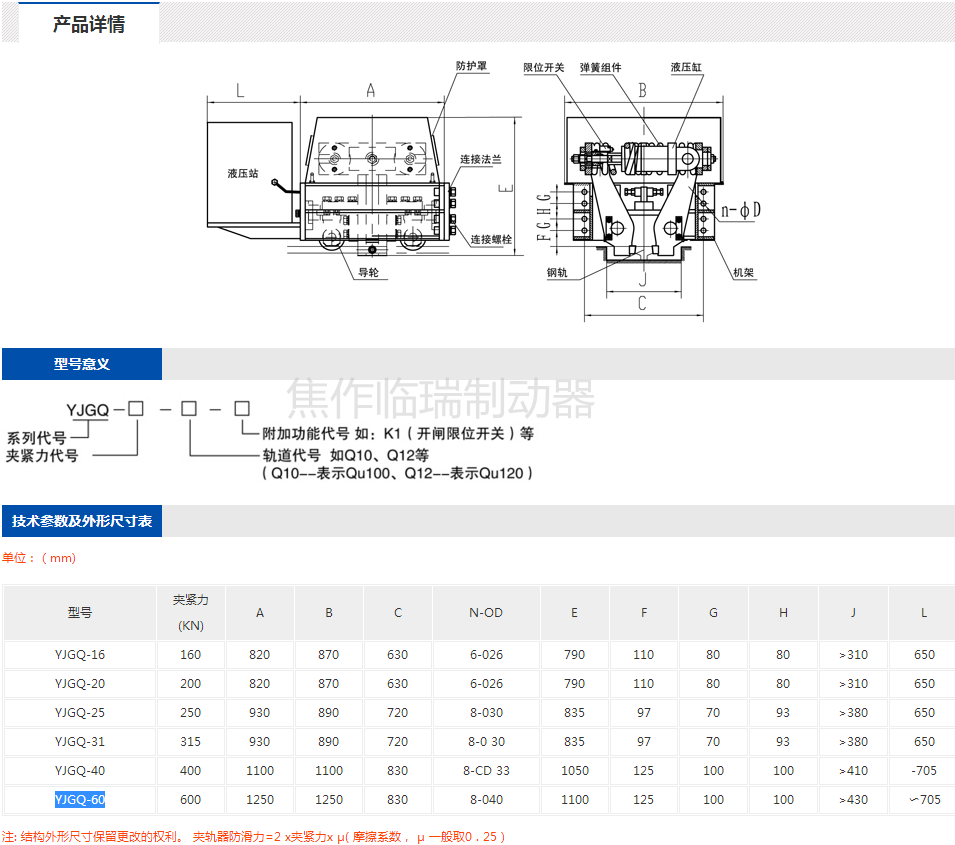Select the 型号意义 section header
This screenshot has height=845, width=955.
pyautogui.click(x=82, y=364)
